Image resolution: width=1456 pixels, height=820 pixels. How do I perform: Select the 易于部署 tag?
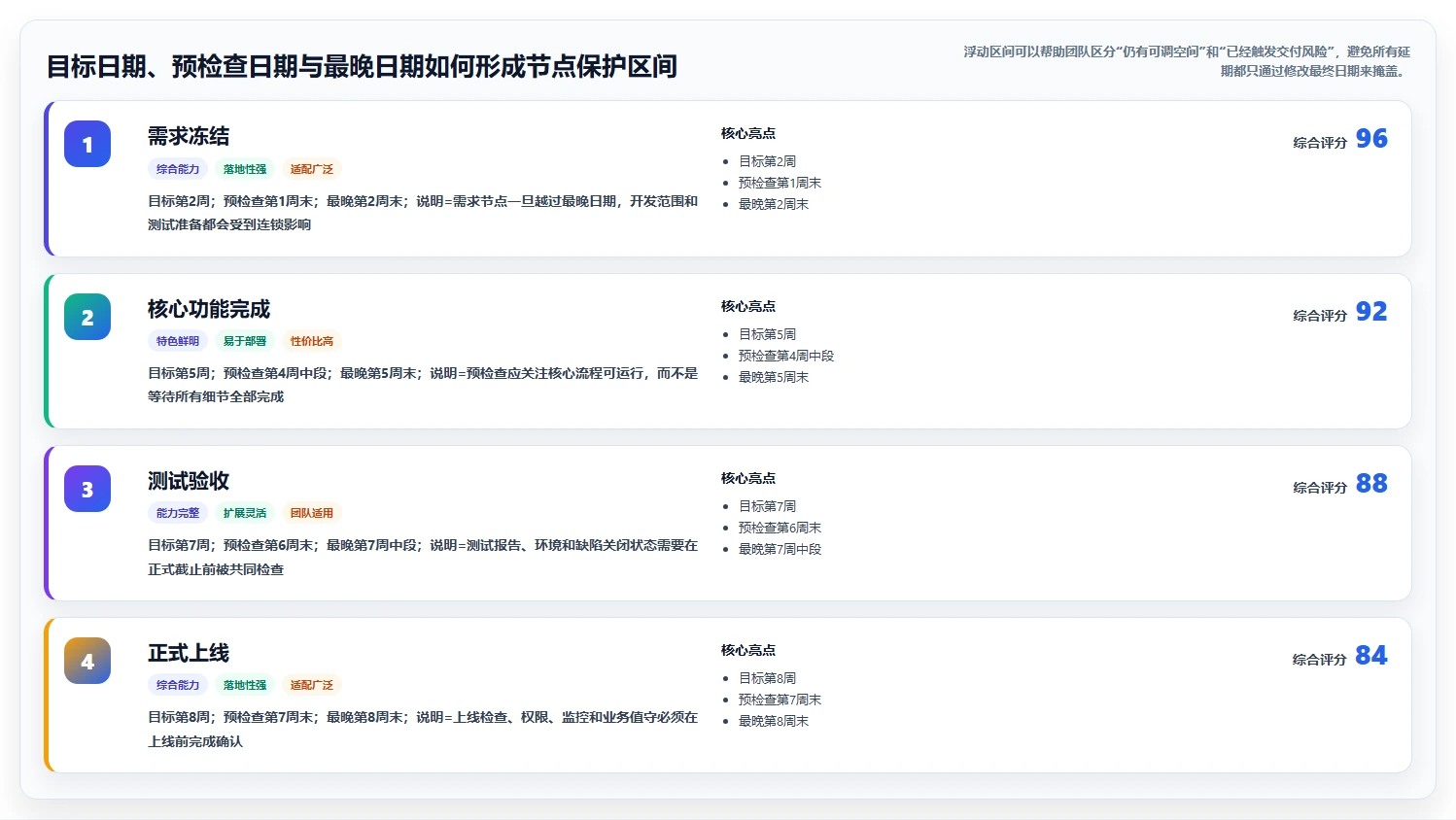click(x=245, y=341)
